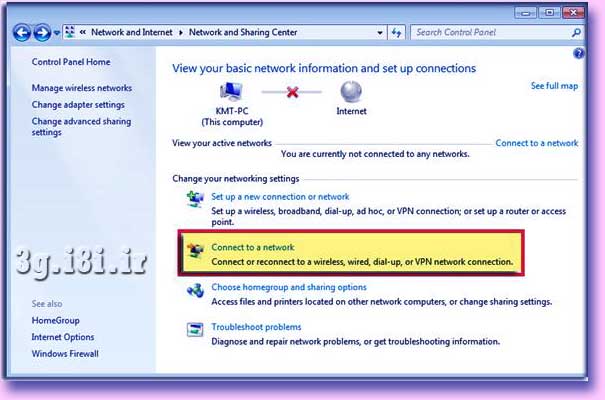Screen dimensions: 605x400
Task: Click the search magnifier icon
Action: pos(576,33)
